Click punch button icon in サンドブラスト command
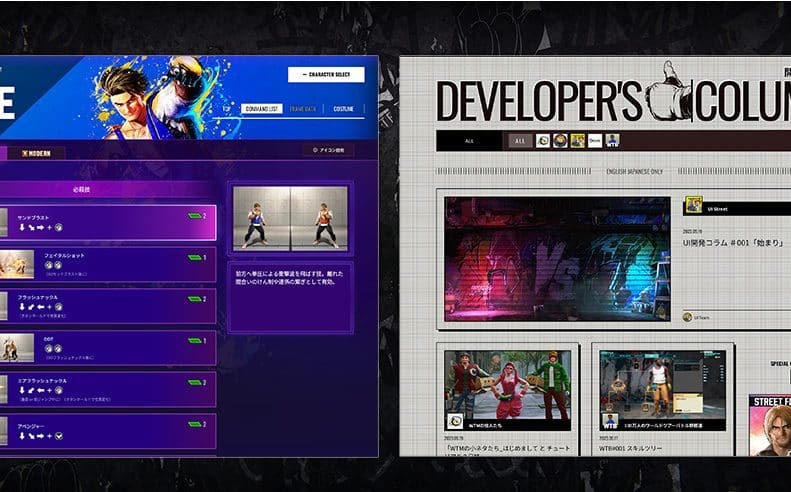The width and height of the screenshot is (791, 492). click(59, 228)
